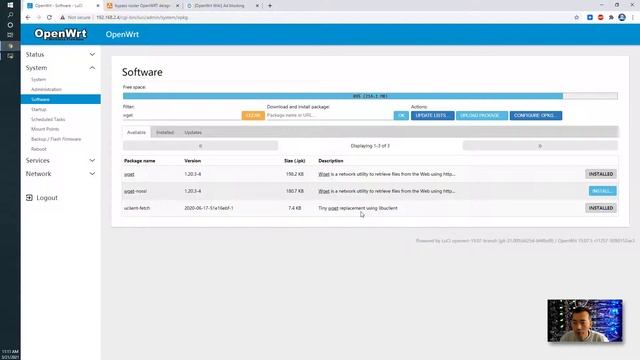Click the OpenWrt hostname link in header
Screen dimensions: 640x360
click(122, 34)
